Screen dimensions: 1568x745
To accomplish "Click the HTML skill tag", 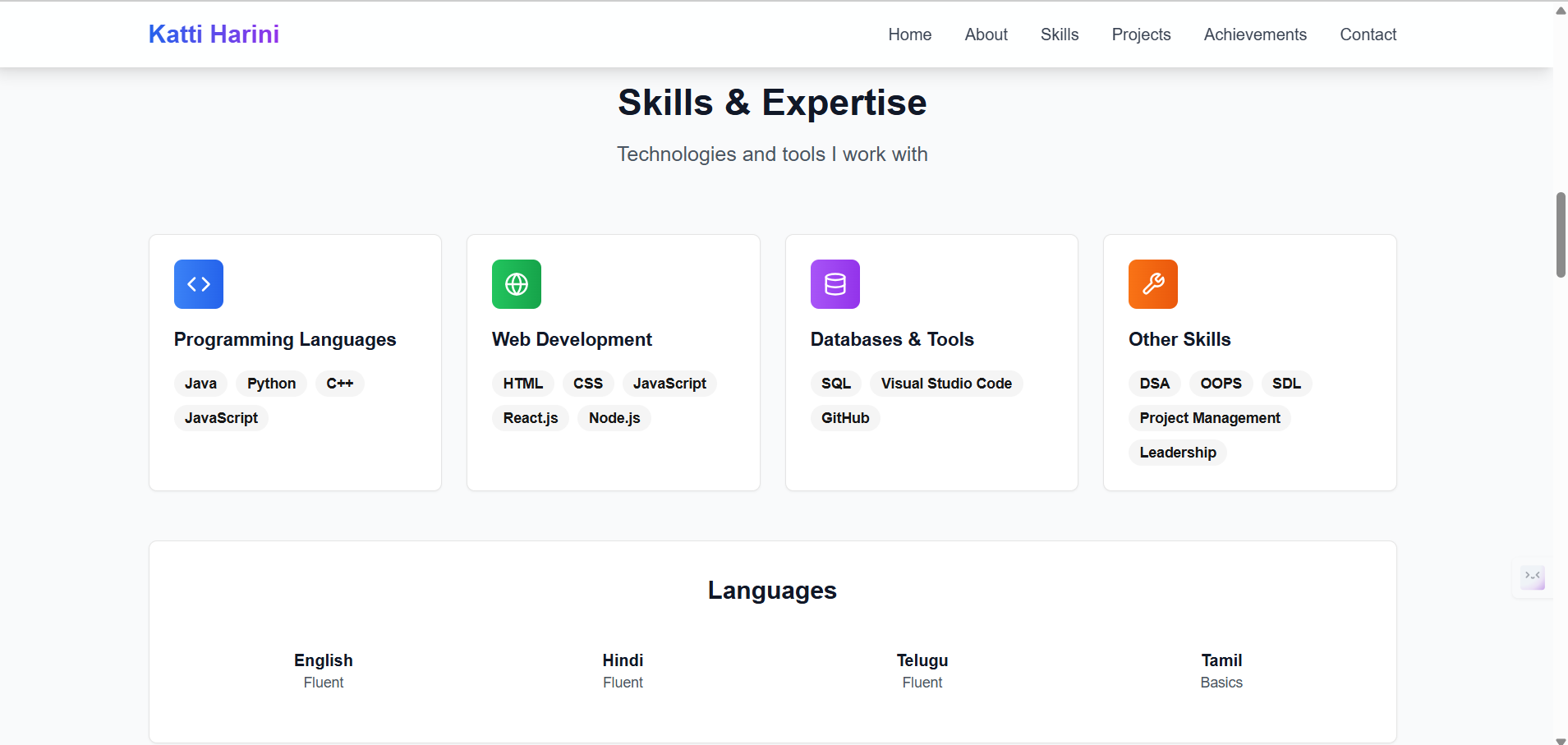I will tap(523, 384).
